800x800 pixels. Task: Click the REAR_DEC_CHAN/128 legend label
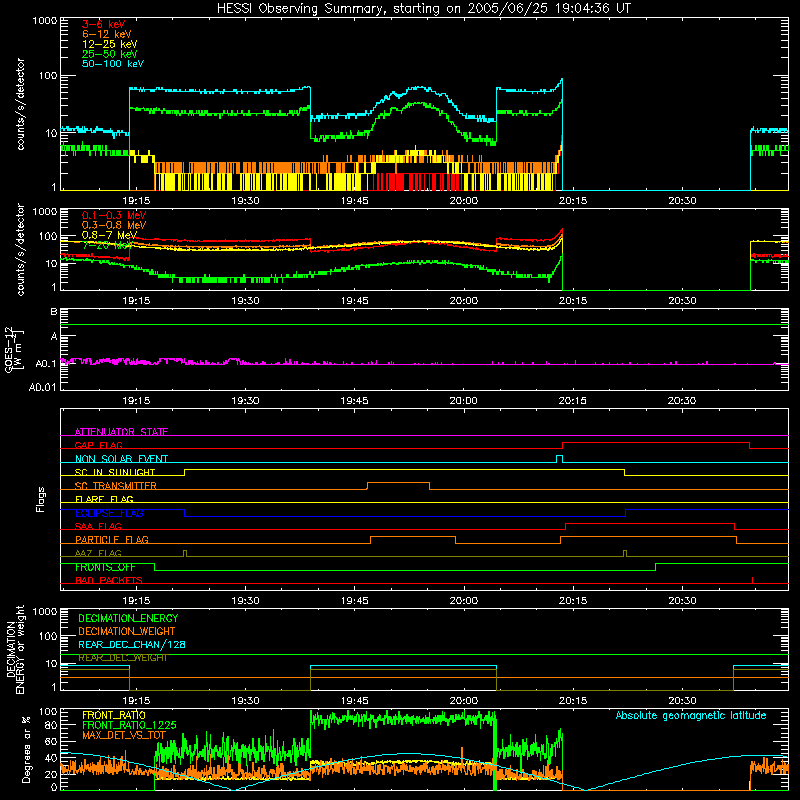132,644
